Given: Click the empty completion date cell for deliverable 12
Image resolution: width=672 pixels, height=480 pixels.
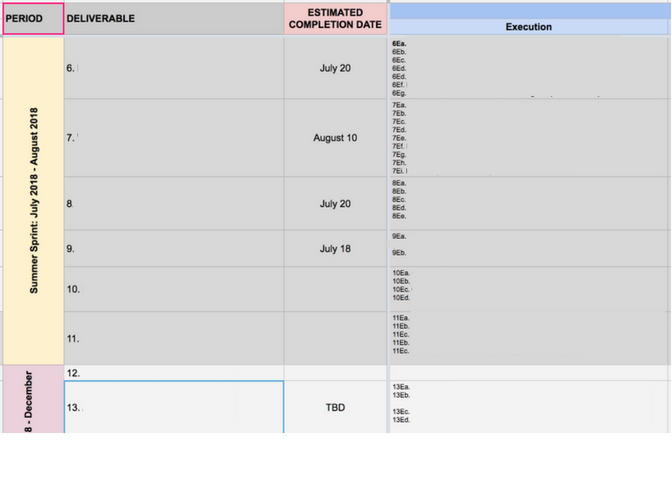Looking at the screenshot, I should coord(335,373).
